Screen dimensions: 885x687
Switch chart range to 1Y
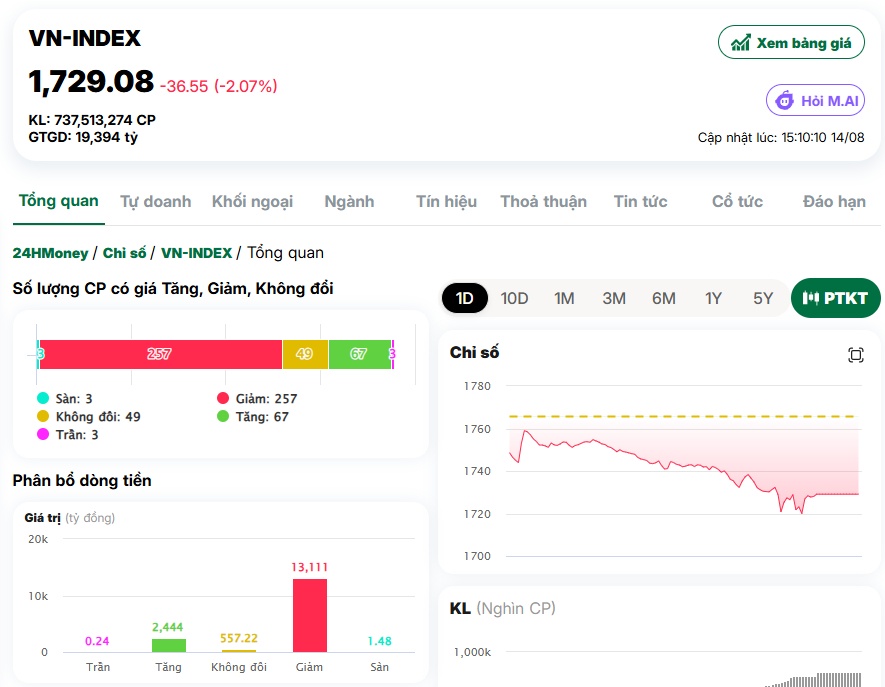point(713,298)
